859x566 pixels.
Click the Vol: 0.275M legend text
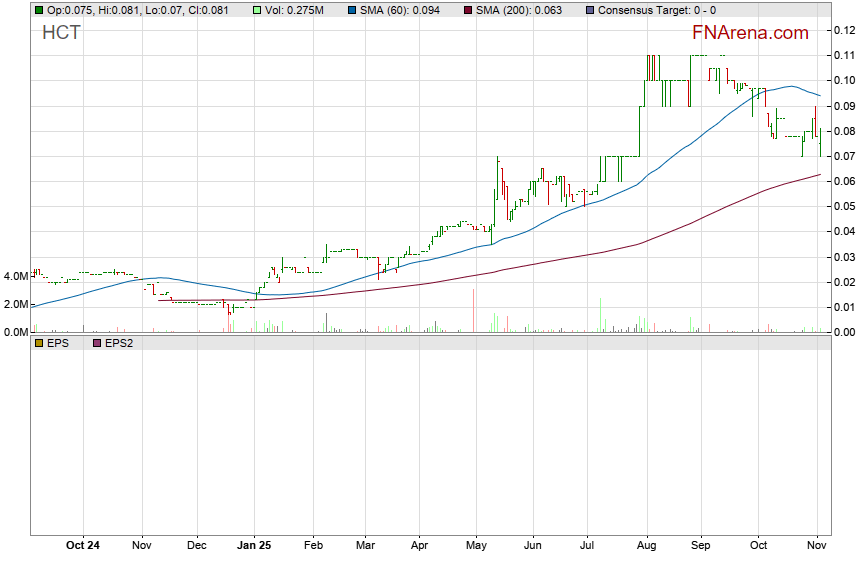(x=294, y=10)
